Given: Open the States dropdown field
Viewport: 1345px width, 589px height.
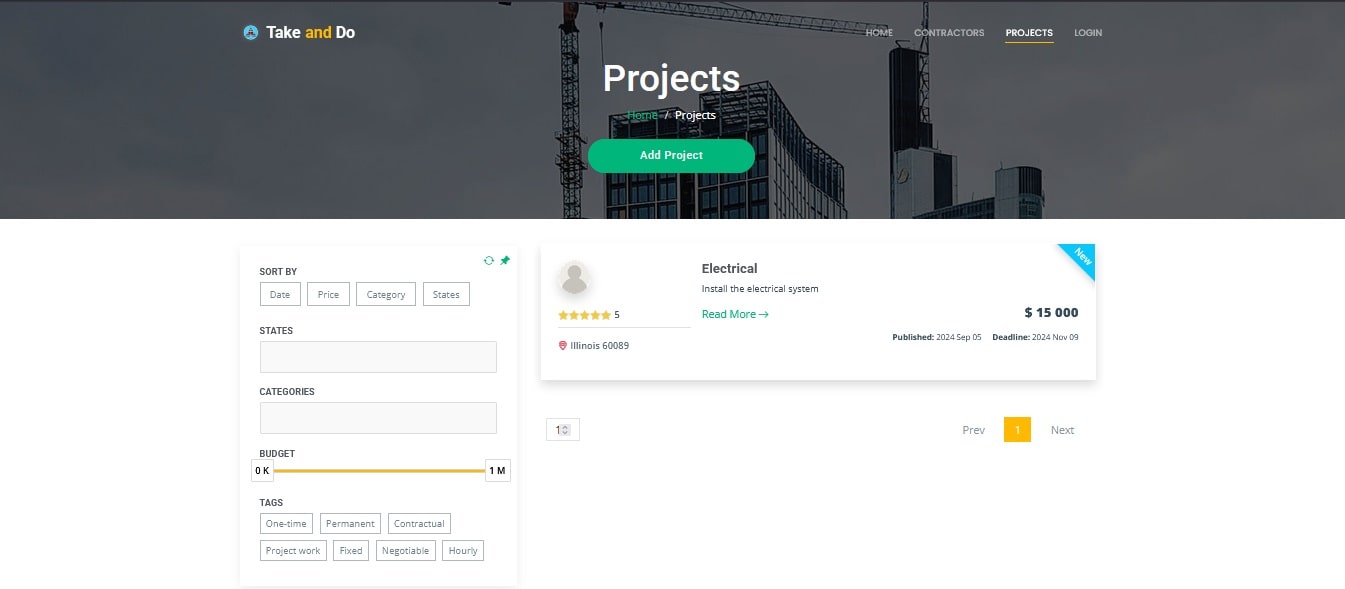Looking at the screenshot, I should [378, 356].
